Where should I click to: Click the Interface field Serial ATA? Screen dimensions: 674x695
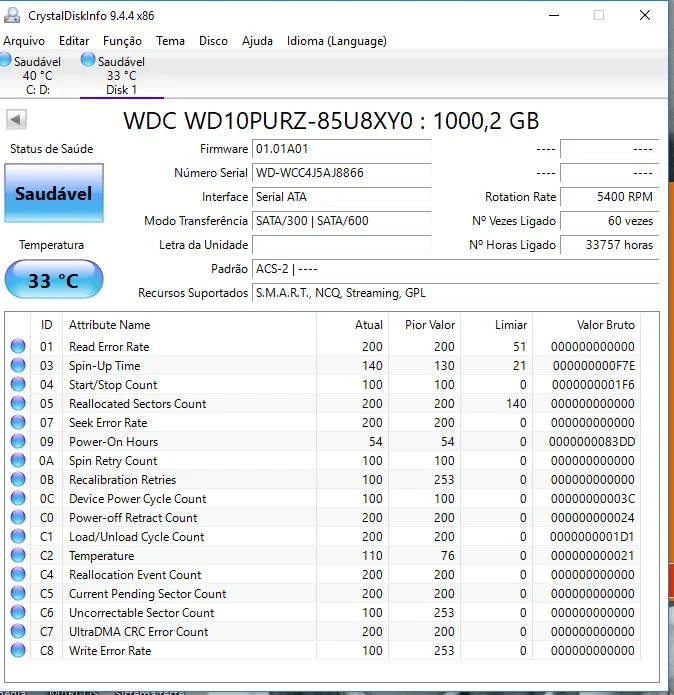click(x=341, y=197)
